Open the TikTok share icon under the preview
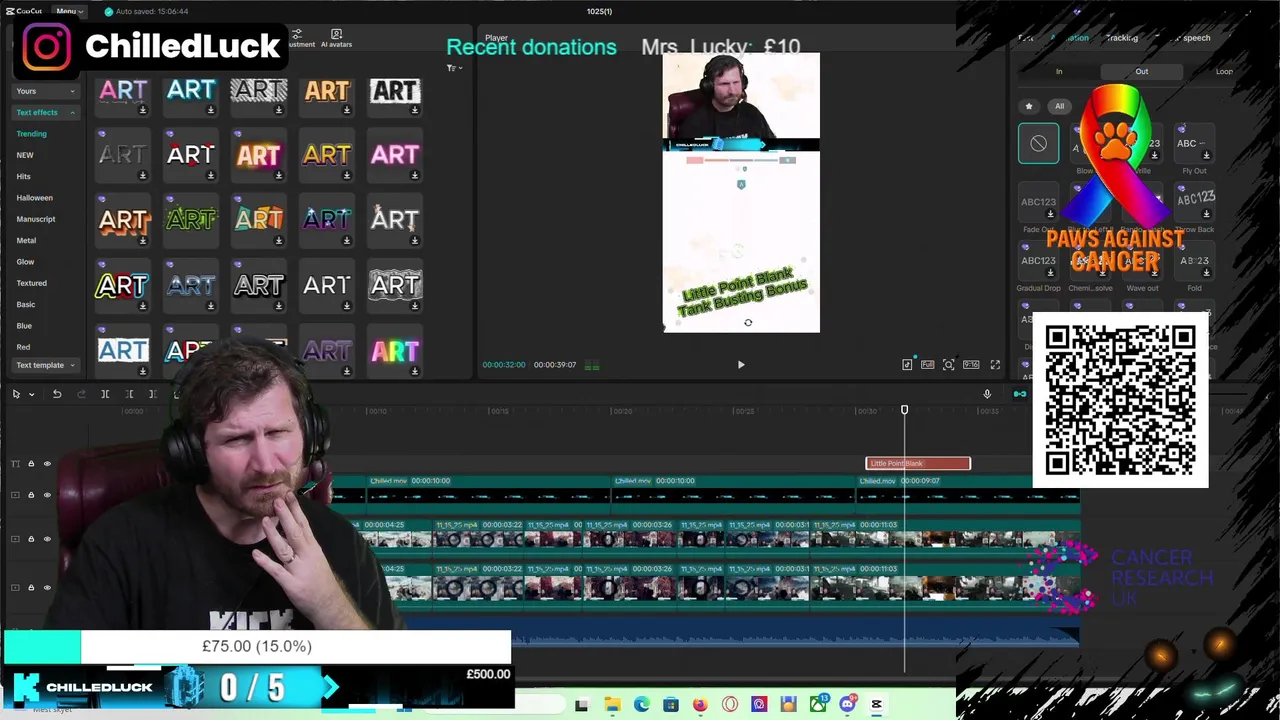Image resolution: width=1280 pixels, height=720 pixels. pos(907,365)
